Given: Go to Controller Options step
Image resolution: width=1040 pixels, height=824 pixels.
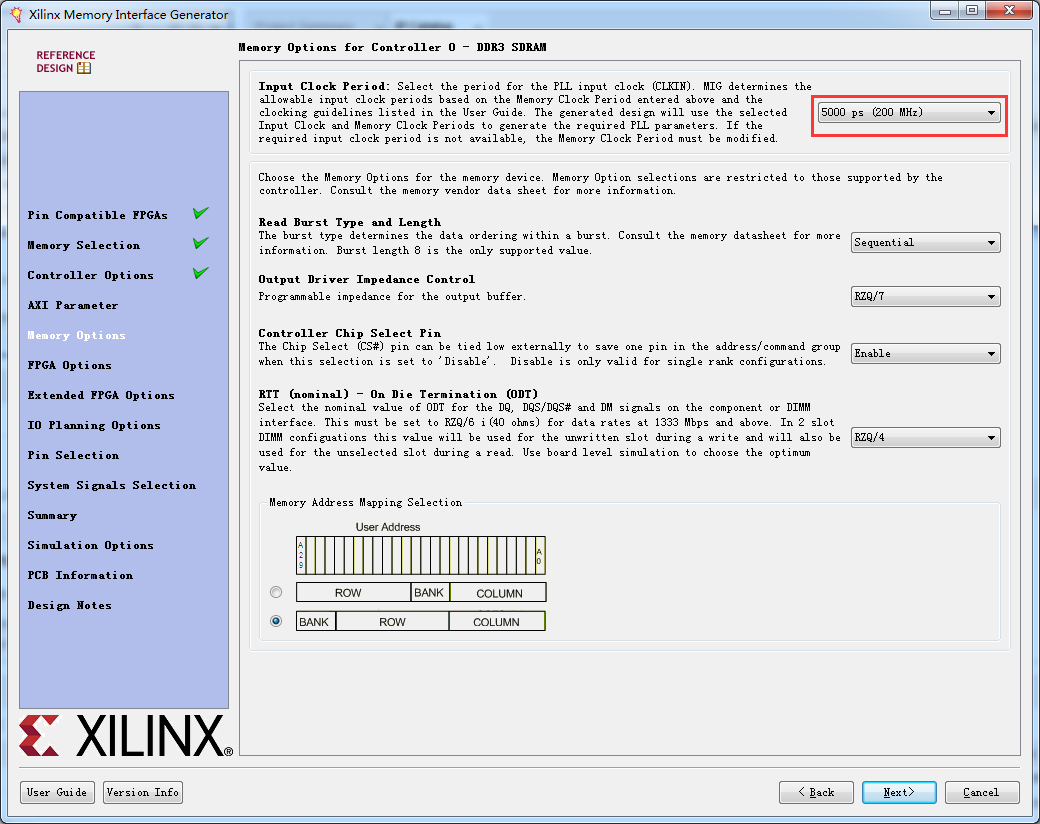Looking at the screenshot, I should pyautogui.click(x=90, y=275).
